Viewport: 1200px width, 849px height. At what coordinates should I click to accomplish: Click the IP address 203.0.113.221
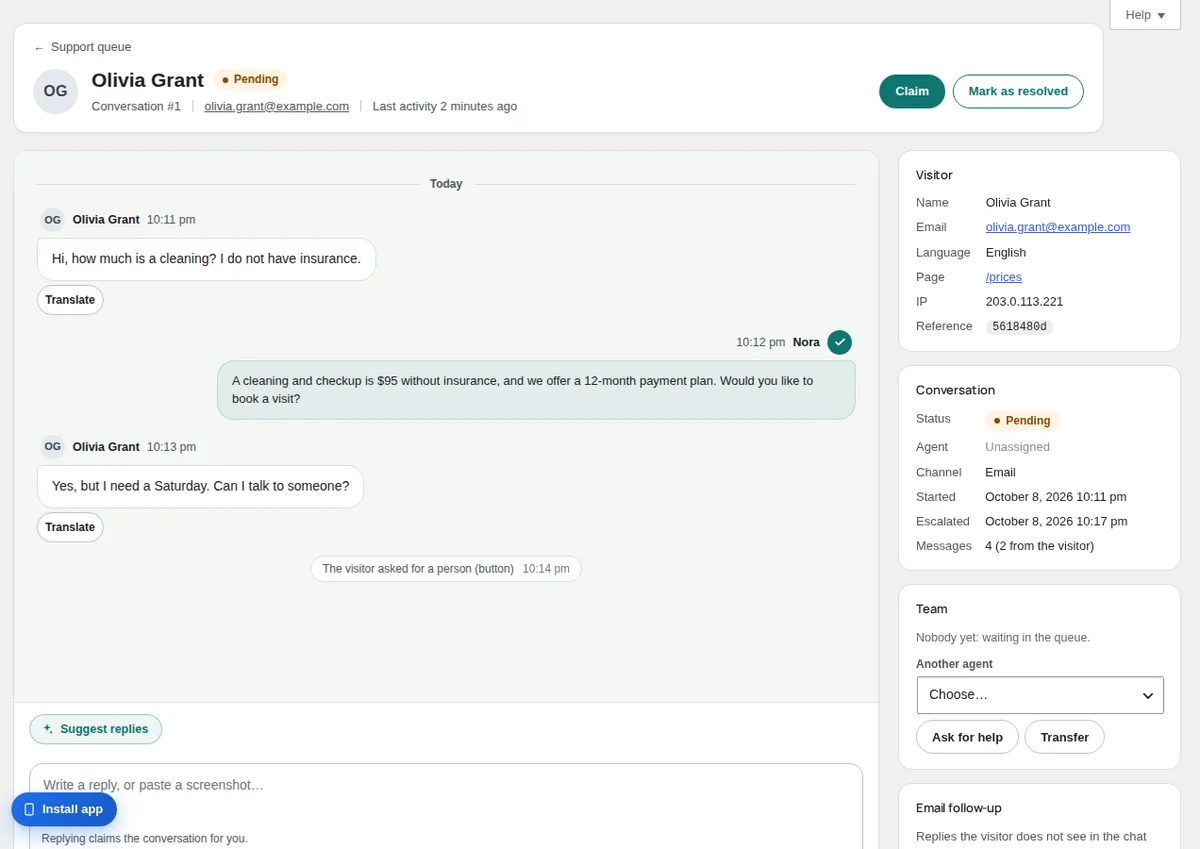[1024, 301]
